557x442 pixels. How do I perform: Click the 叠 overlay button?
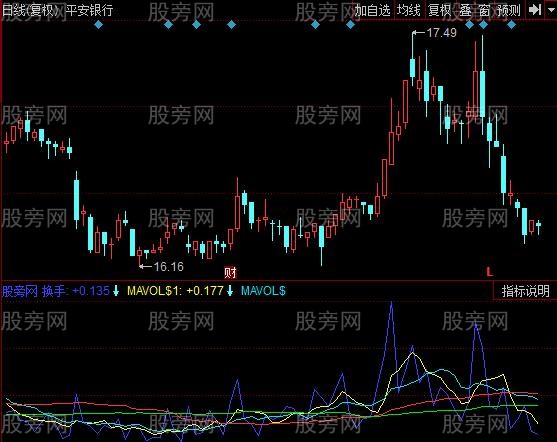465,10
